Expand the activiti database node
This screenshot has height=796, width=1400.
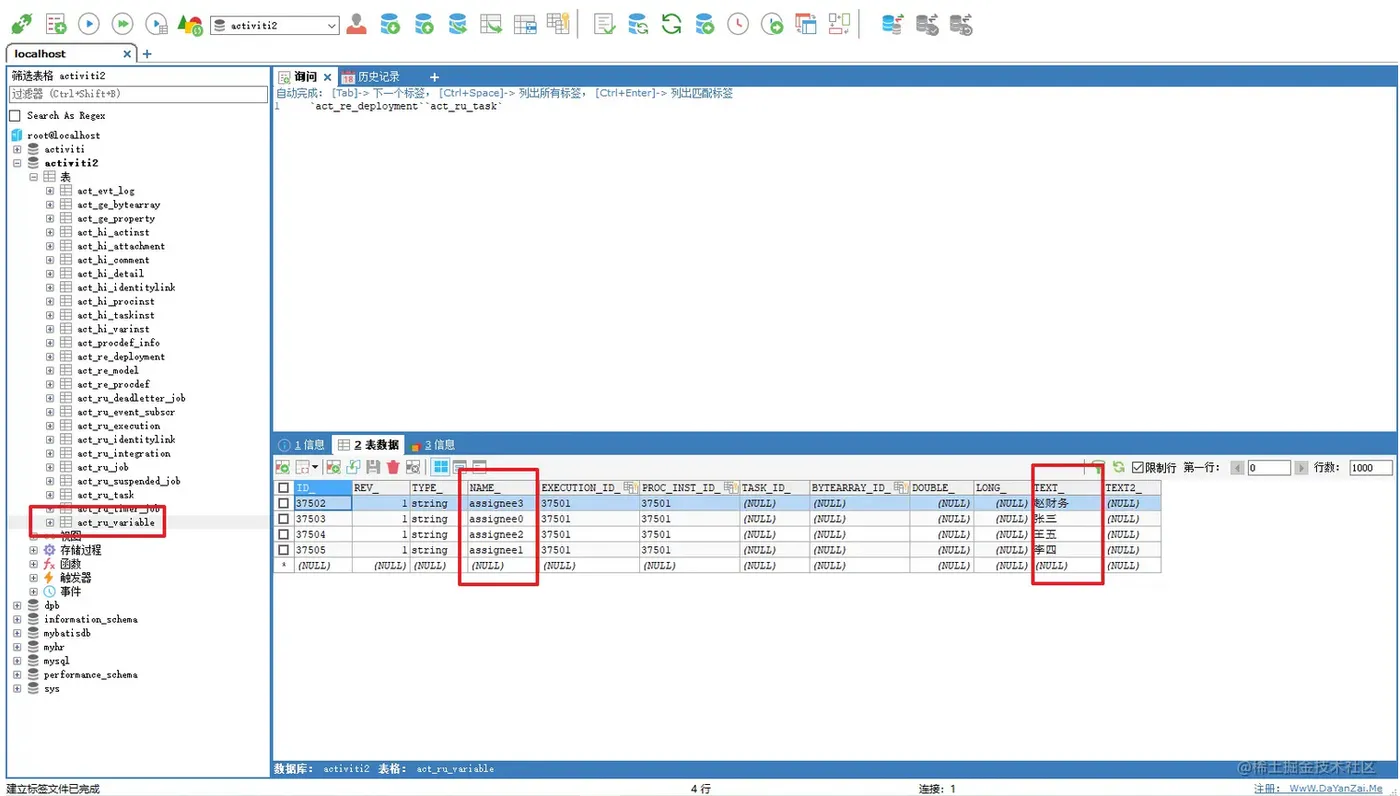[x=17, y=149]
